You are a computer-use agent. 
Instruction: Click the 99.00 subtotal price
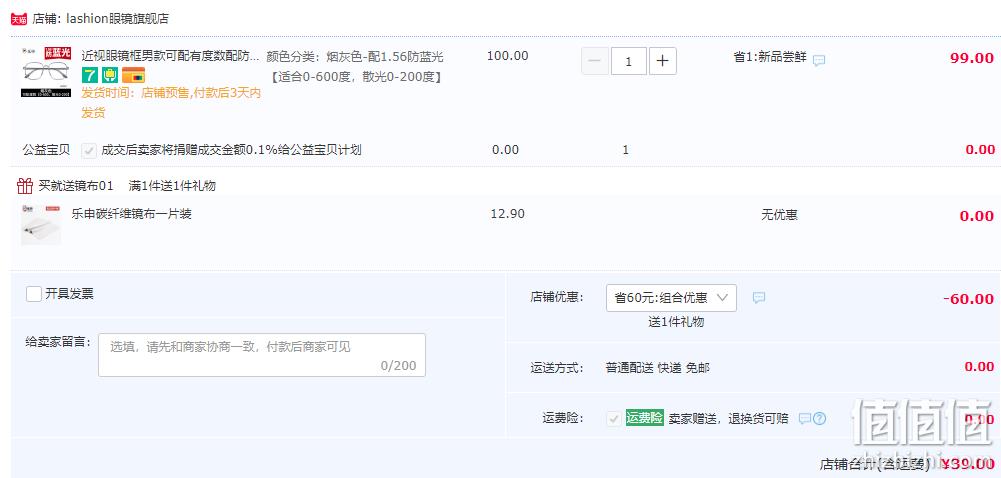point(972,58)
